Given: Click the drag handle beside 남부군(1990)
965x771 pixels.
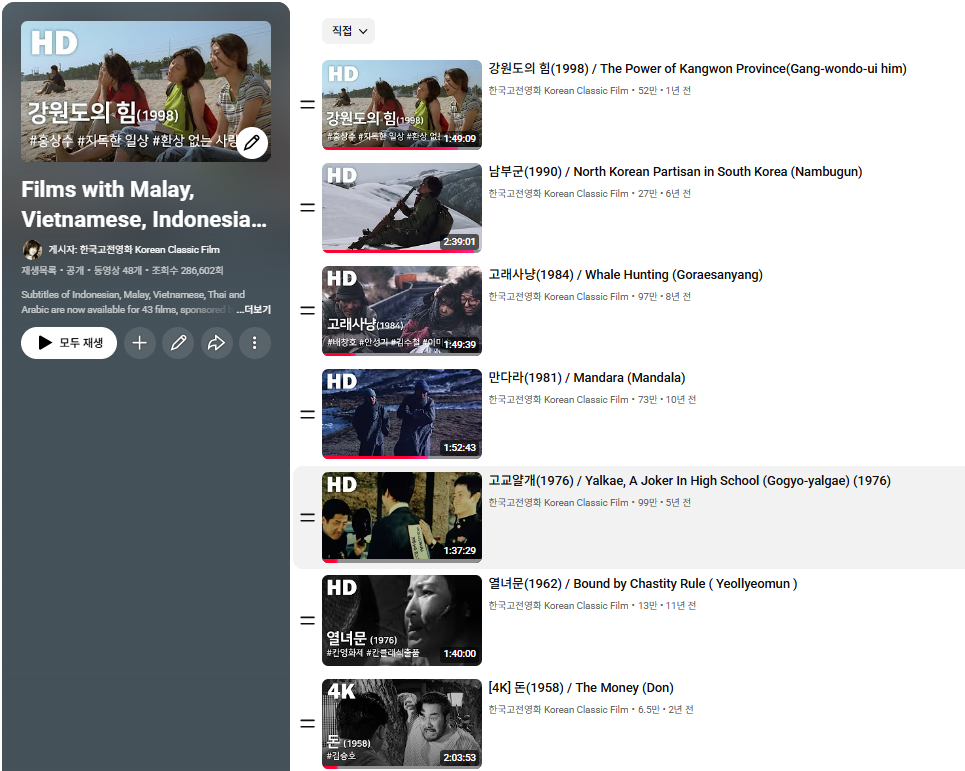Looking at the screenshot, I should pos(308,208).
